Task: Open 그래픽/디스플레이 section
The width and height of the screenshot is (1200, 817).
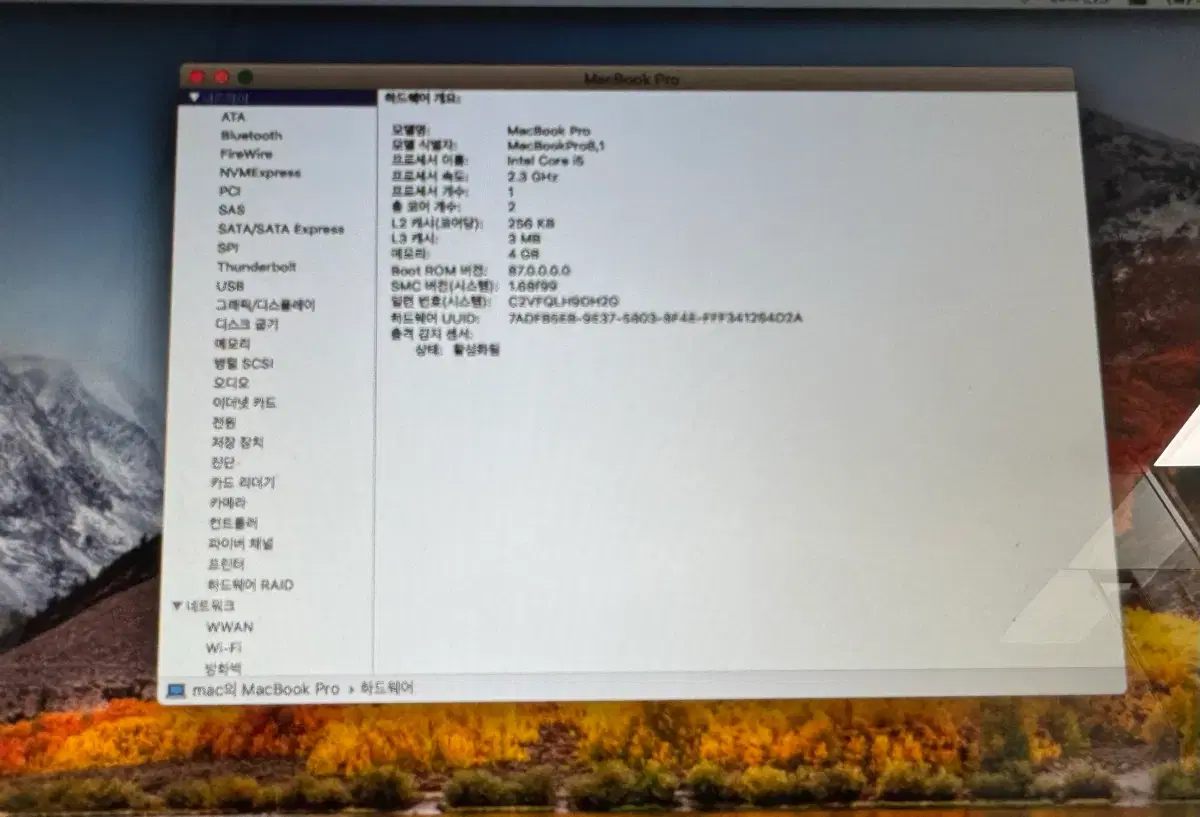Action: [x=265, y=305]
